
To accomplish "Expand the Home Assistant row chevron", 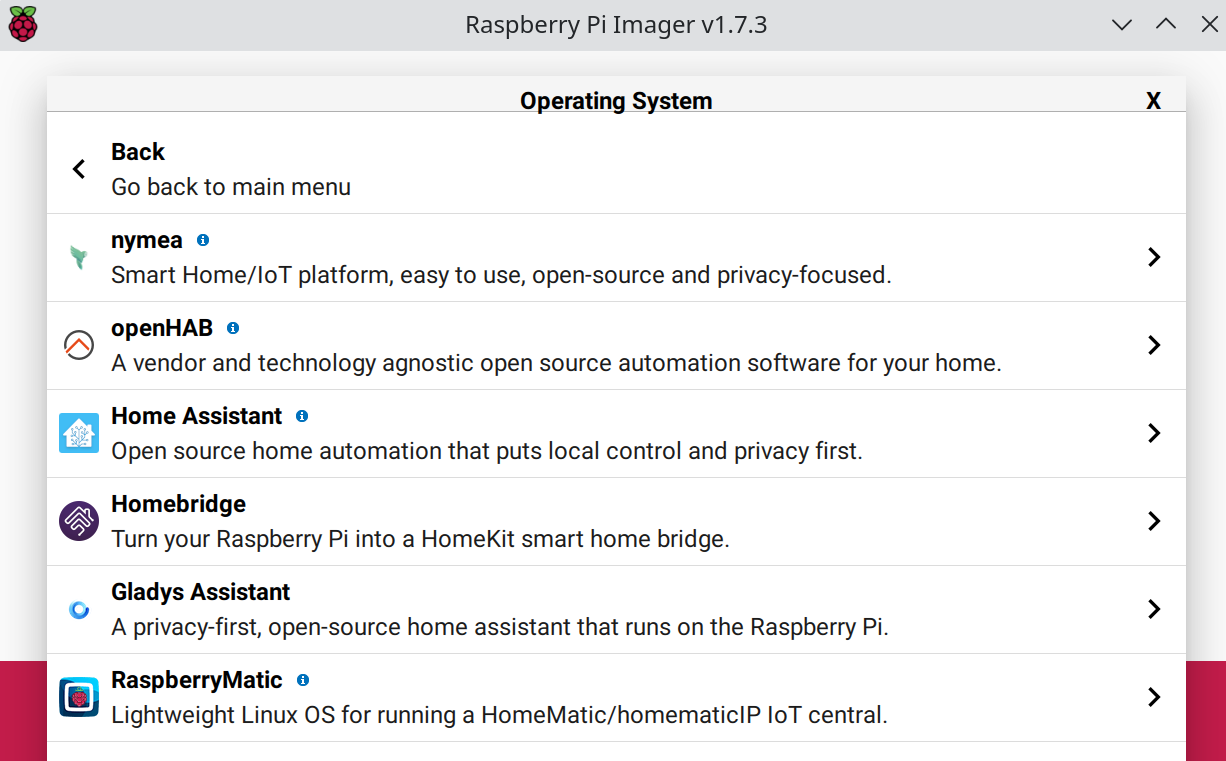I will tap(1154, 433).
